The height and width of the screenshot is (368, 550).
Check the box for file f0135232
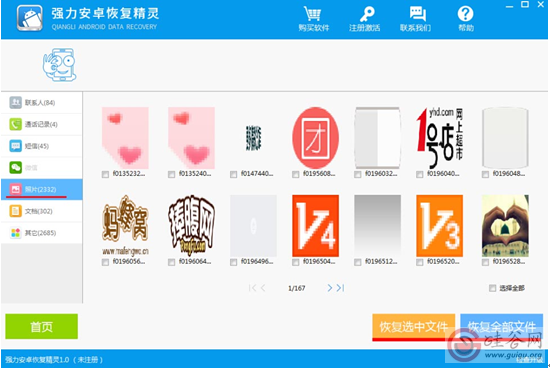click(x=105, y=174)
